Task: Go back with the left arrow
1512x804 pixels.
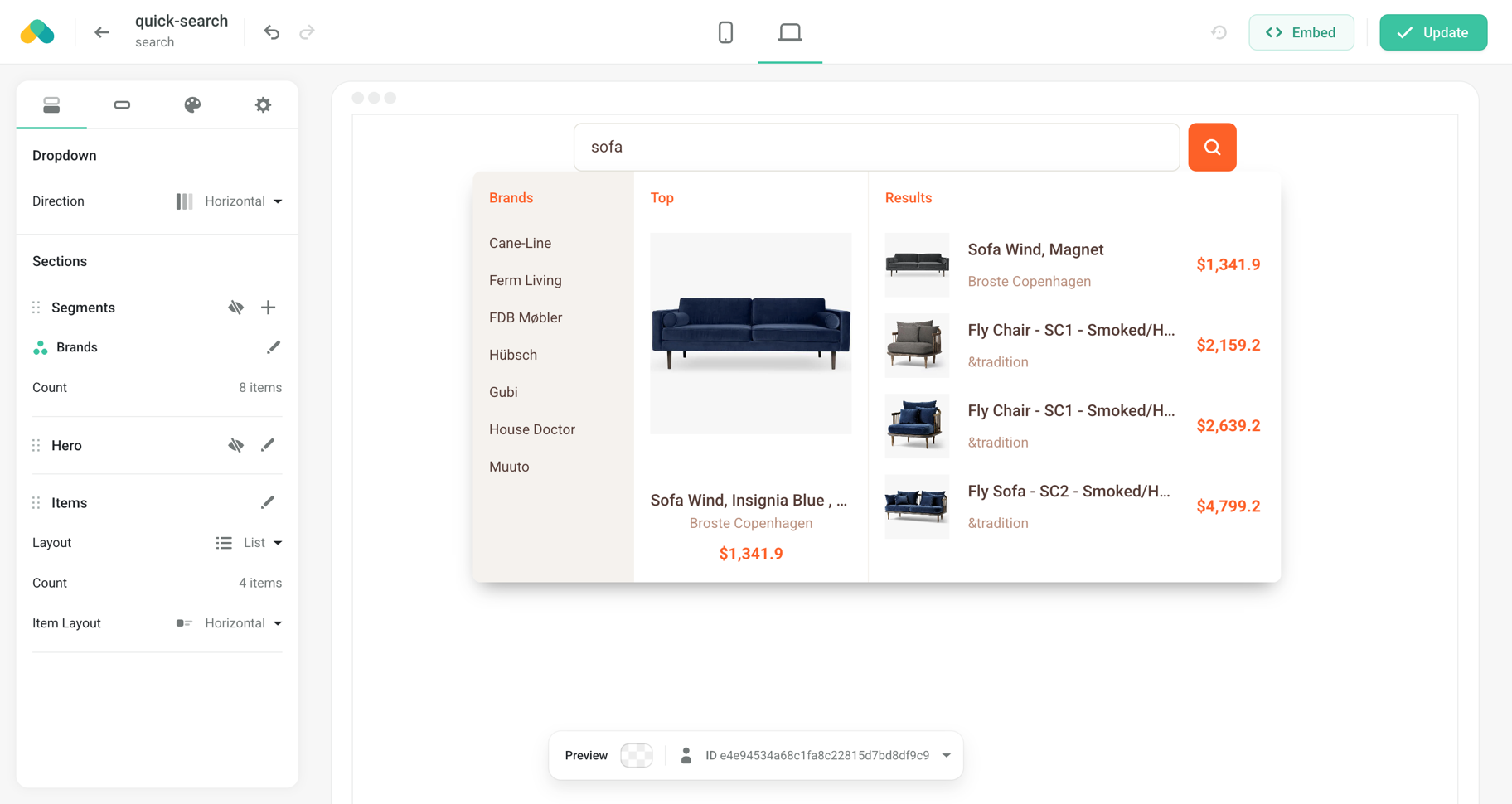Action: (x=102, y=32)
